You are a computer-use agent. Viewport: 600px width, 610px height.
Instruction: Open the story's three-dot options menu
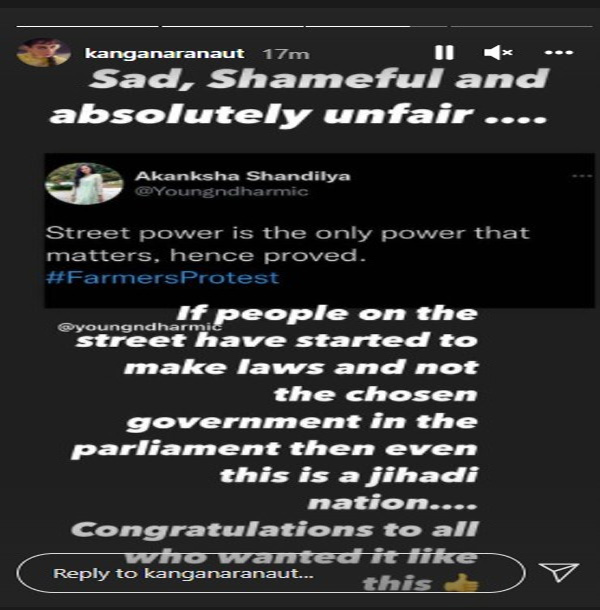pyautogui.click(x=558, y=52)
